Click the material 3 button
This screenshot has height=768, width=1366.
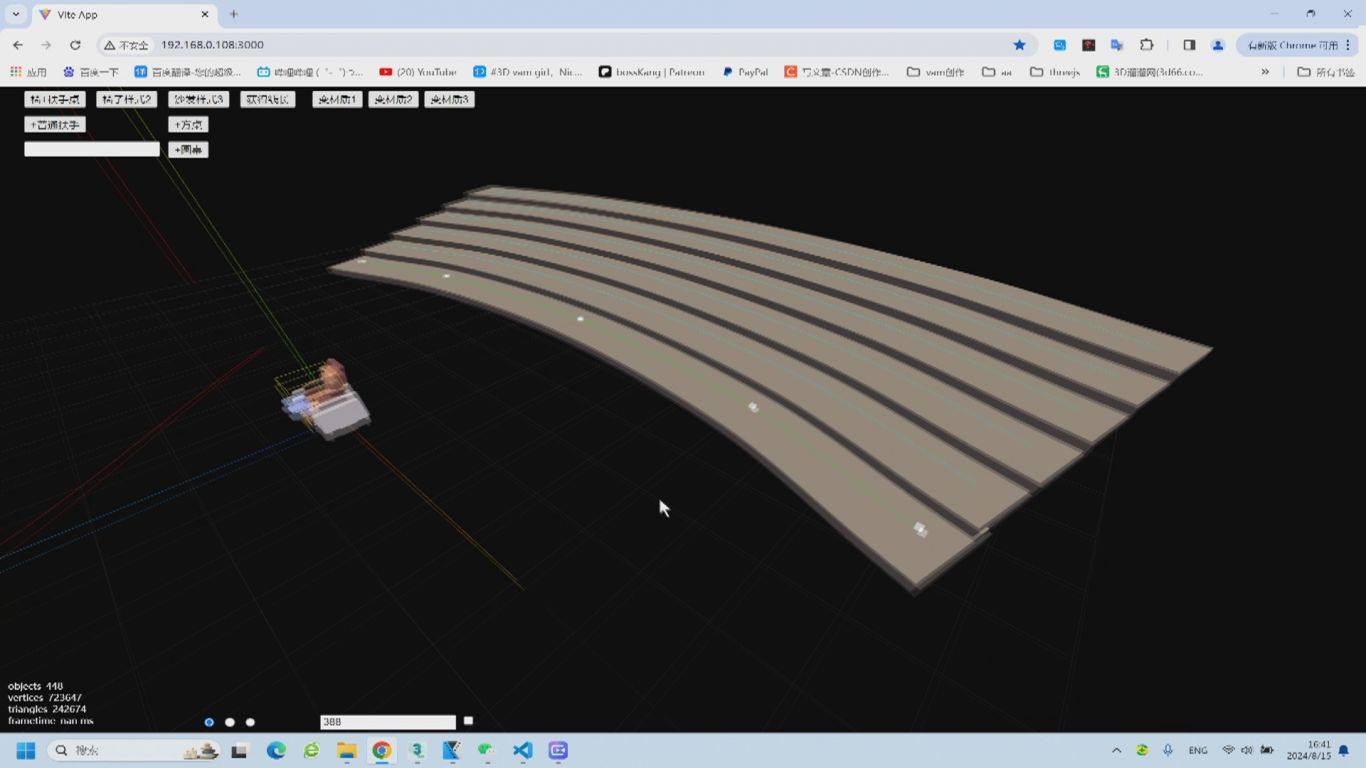pyautogui.click(x=449, y=99)
